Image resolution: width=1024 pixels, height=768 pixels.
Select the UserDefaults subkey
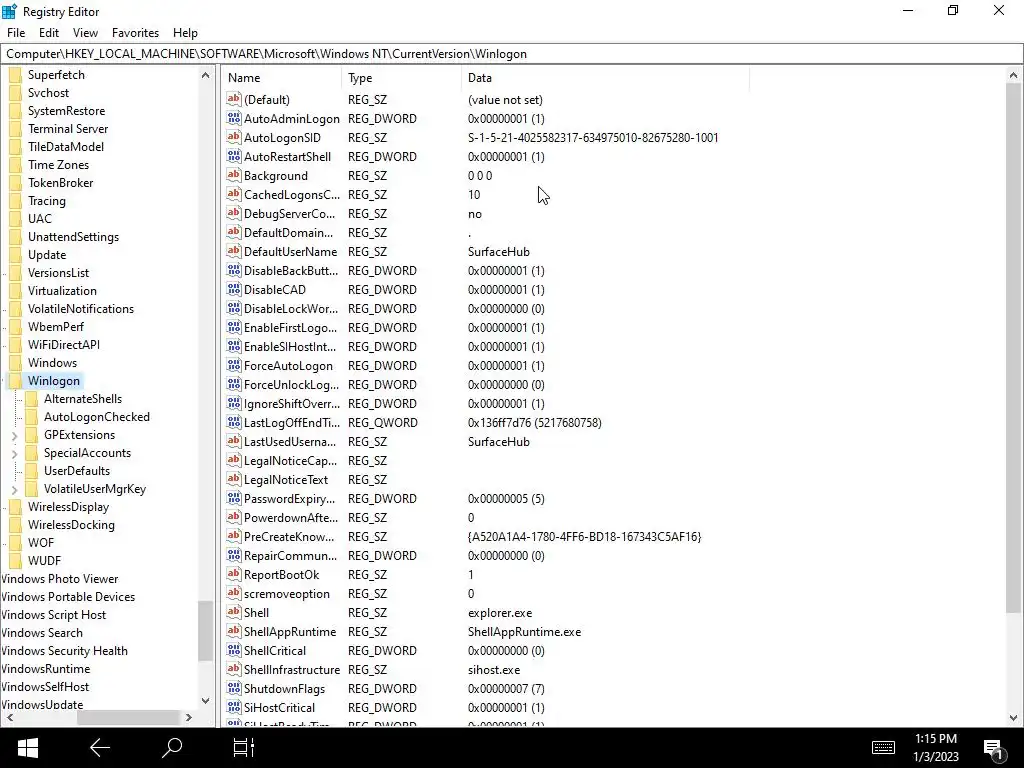76,471
